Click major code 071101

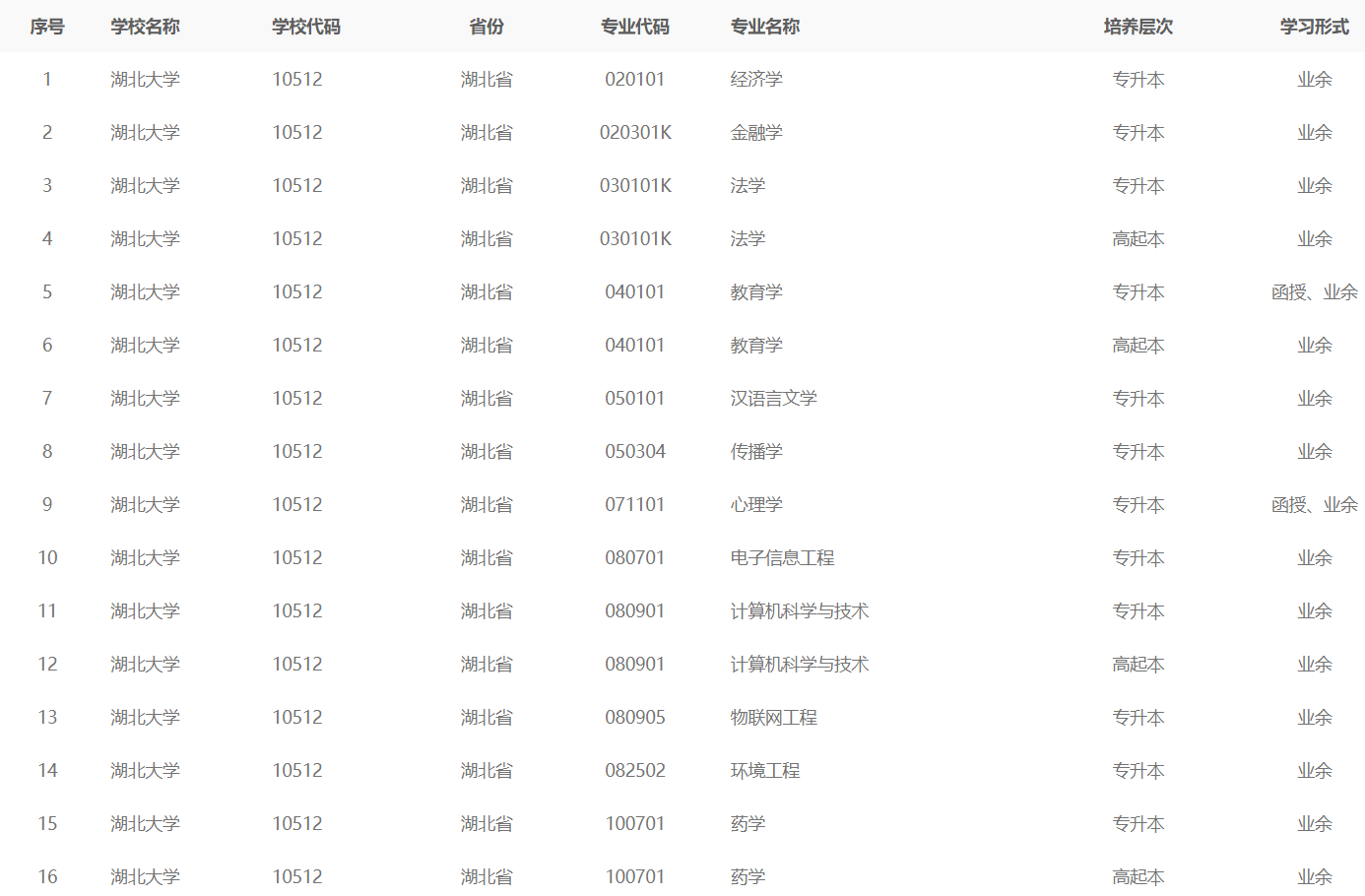click(635, 505)
